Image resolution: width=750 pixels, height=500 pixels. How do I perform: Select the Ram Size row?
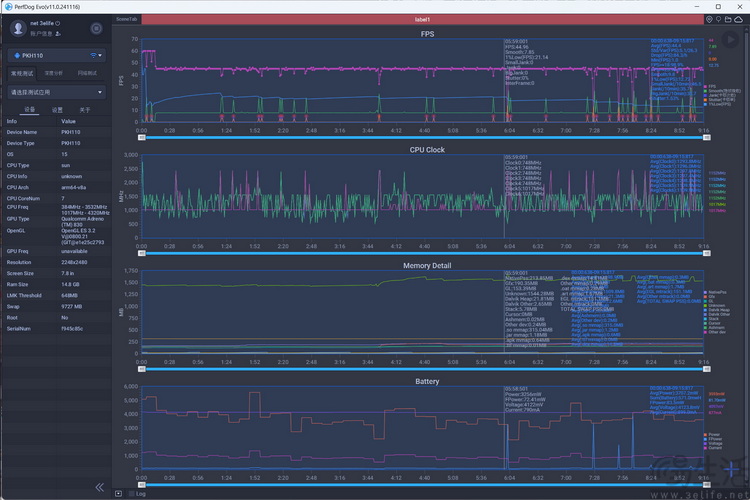[x=56, y=284]
